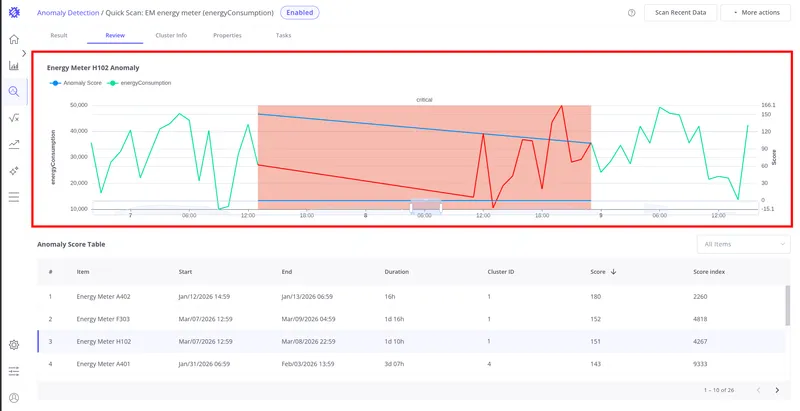Click the End column header

287,272
